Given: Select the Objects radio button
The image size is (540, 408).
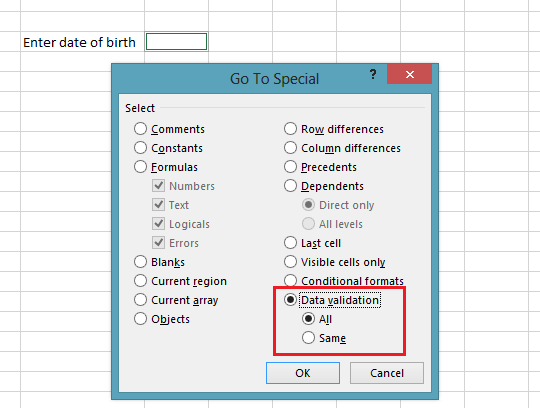Looking at the screenshot, I should coord(141,319).
